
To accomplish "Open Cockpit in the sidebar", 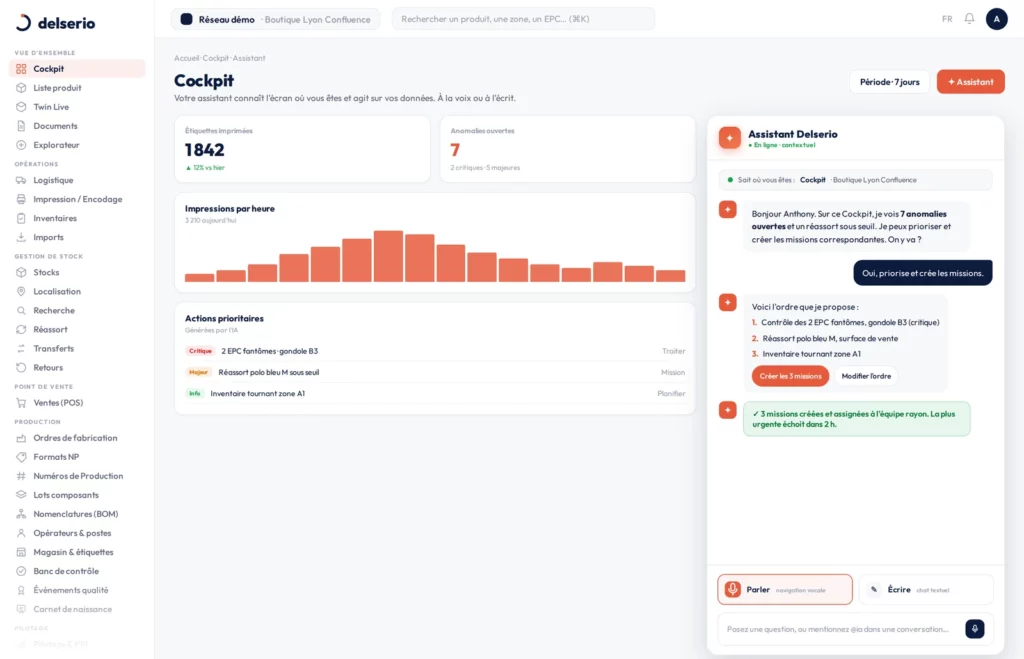I will coord(77,69).
